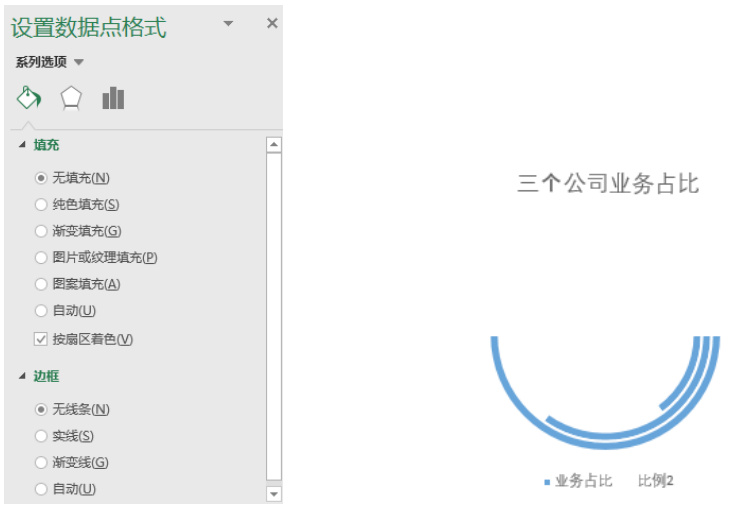Viewport: 734px width, 511px height.
Task: Close the 设置数据点格式 pane
Action: [272, 23]
